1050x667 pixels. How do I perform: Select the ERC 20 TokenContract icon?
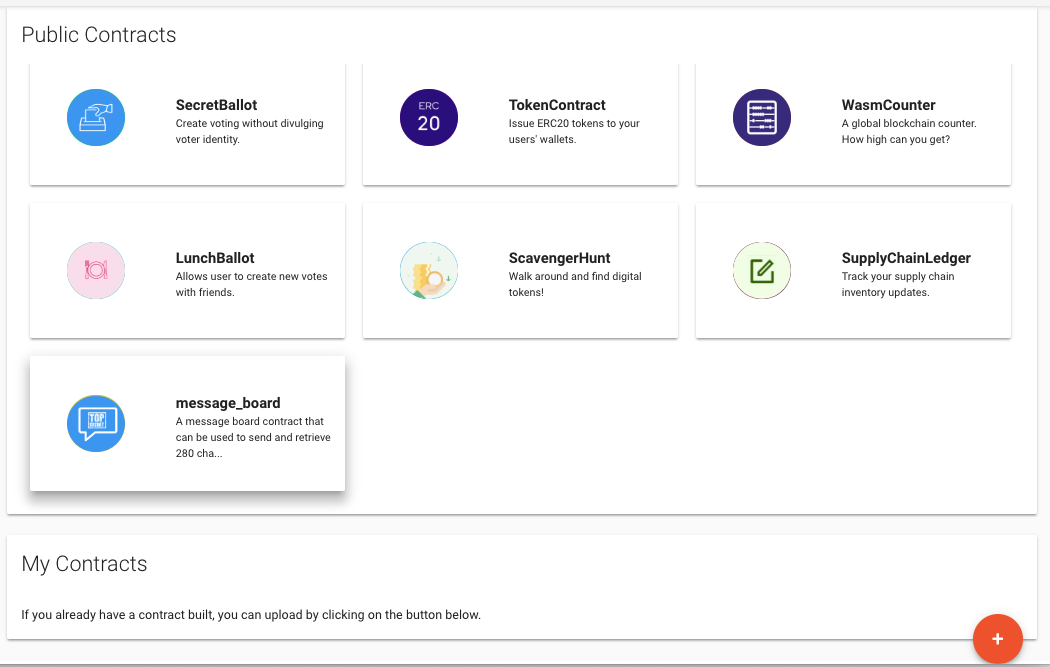pyautogui.click(x=429, y=117)
